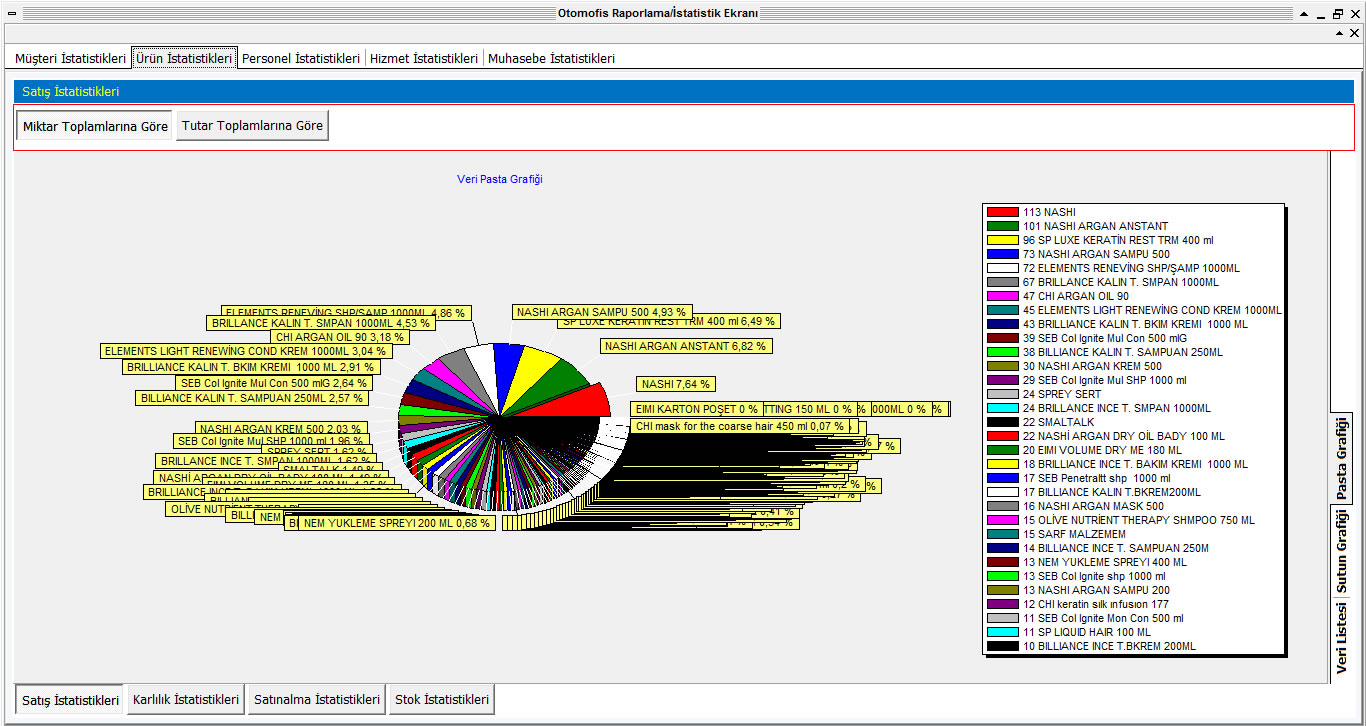The height and width of the screenshot is (726, 1366).
Task: Click Tutar Toplamlarına Göre button
Action: point(252,126)
